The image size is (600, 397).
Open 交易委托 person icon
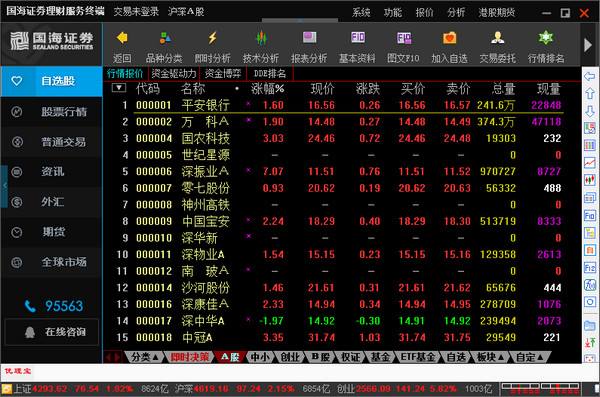tap(497, 38)
